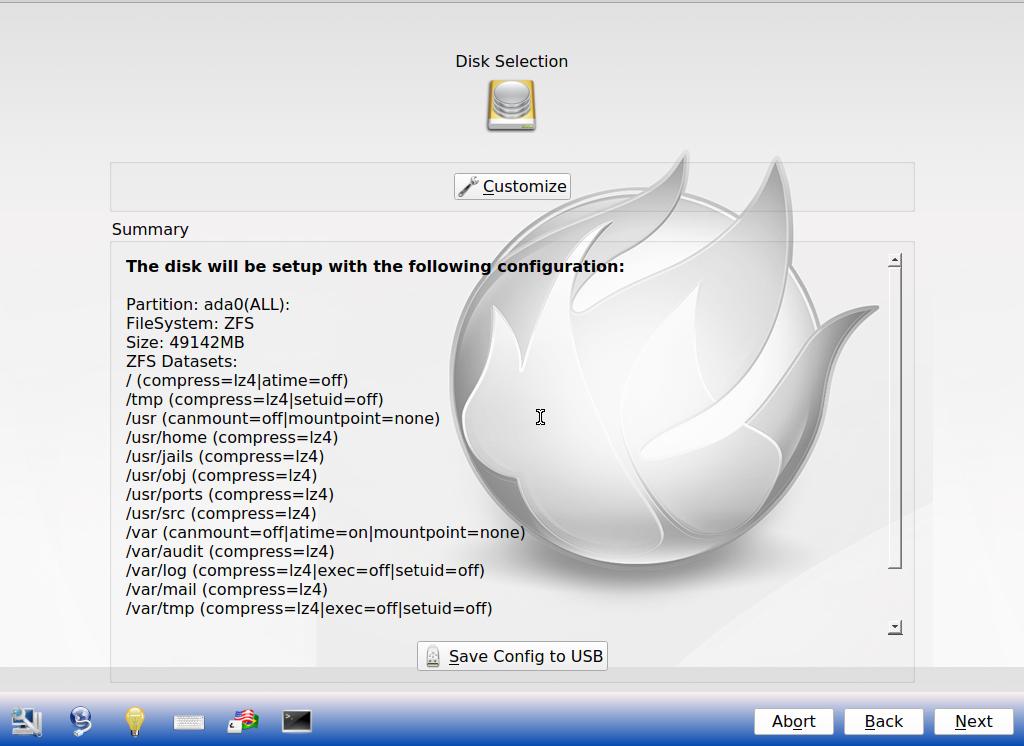Click the '/var/tmp' dataset line
Image resolution: width=1024 pixels, height=746 pixels.
coord(309,608)
